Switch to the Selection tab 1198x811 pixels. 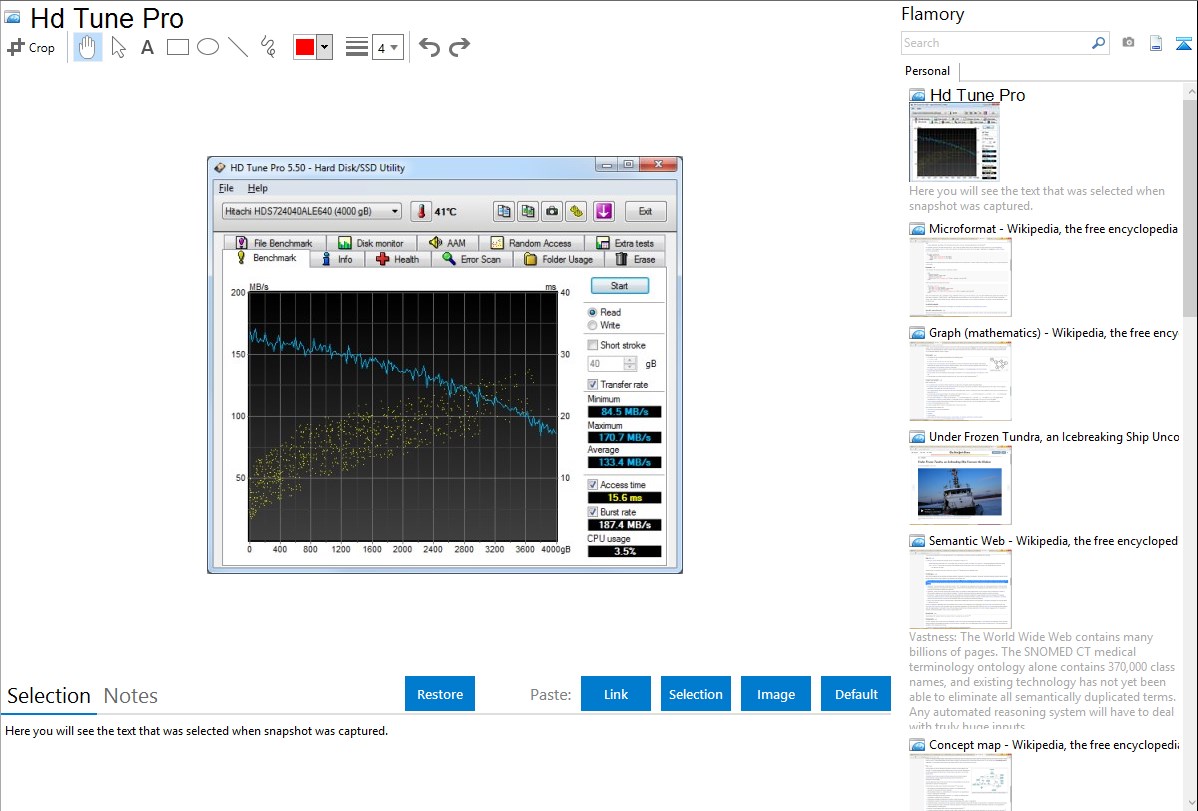(49, 696)
